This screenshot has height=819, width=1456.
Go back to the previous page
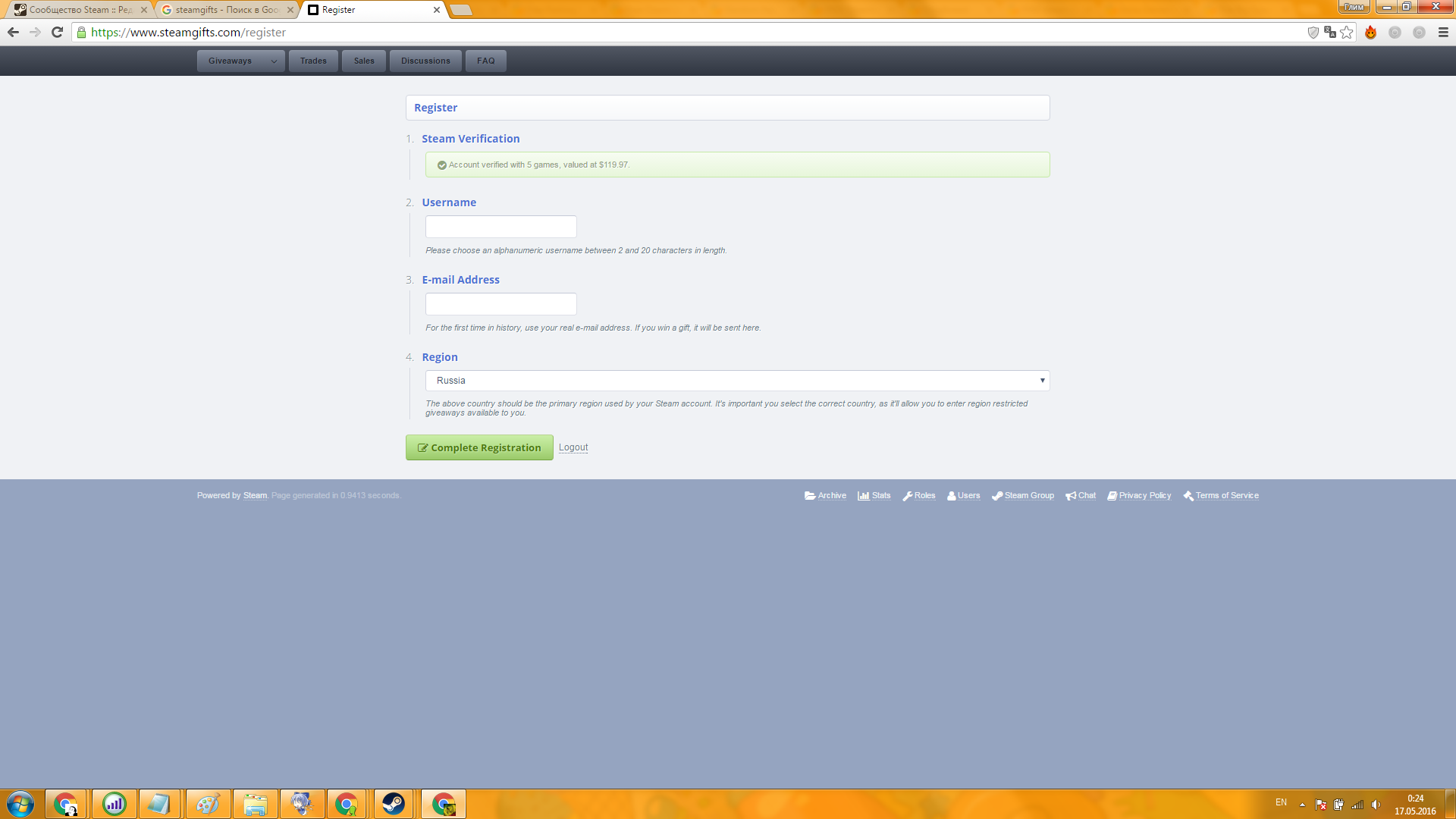point(13,32)
